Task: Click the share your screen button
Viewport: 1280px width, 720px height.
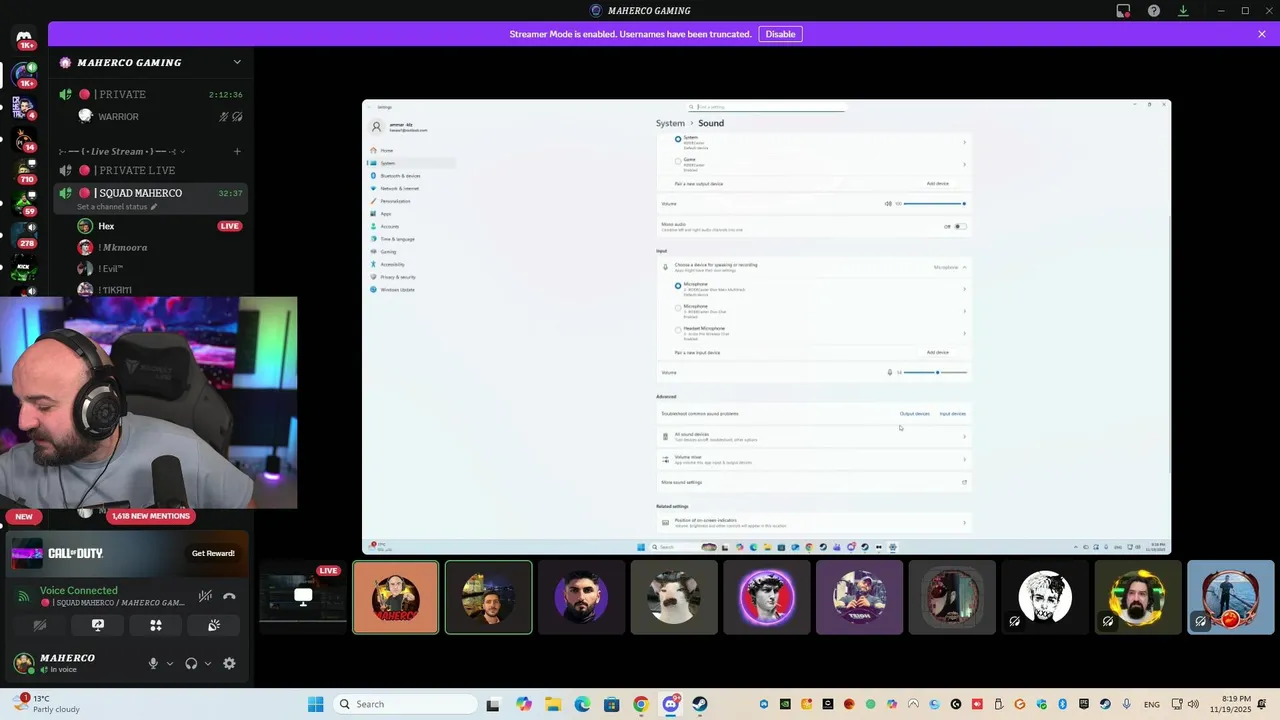Action: (x=98, y=625)
